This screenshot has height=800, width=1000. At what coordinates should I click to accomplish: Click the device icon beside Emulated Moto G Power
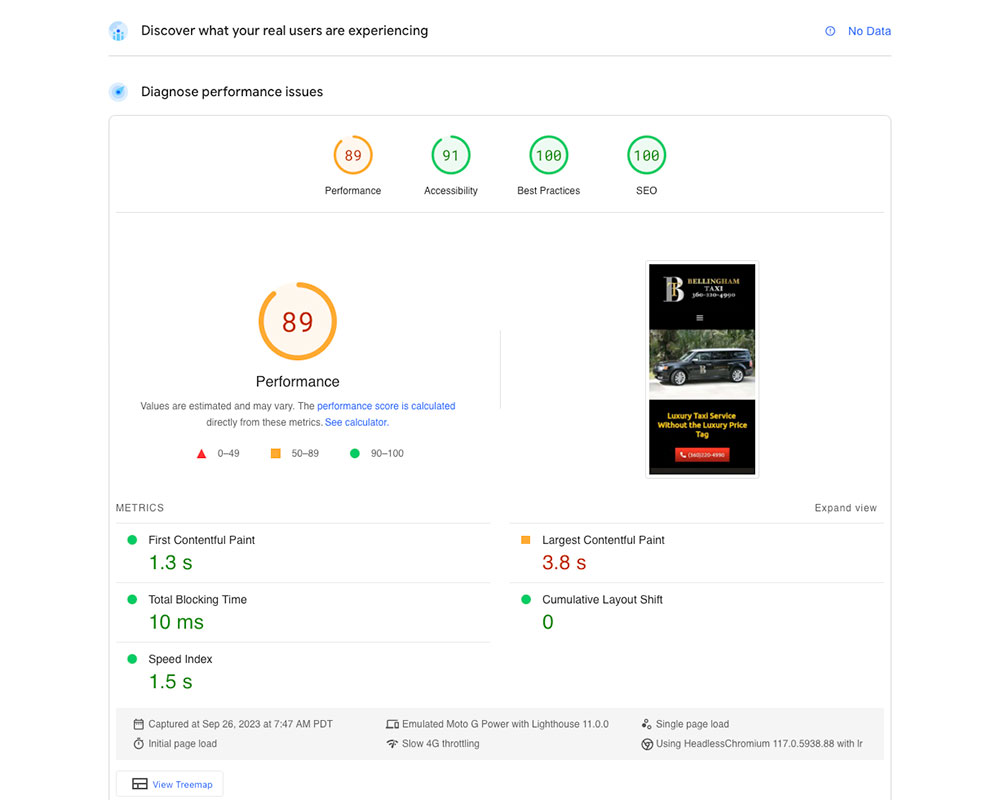392,724
